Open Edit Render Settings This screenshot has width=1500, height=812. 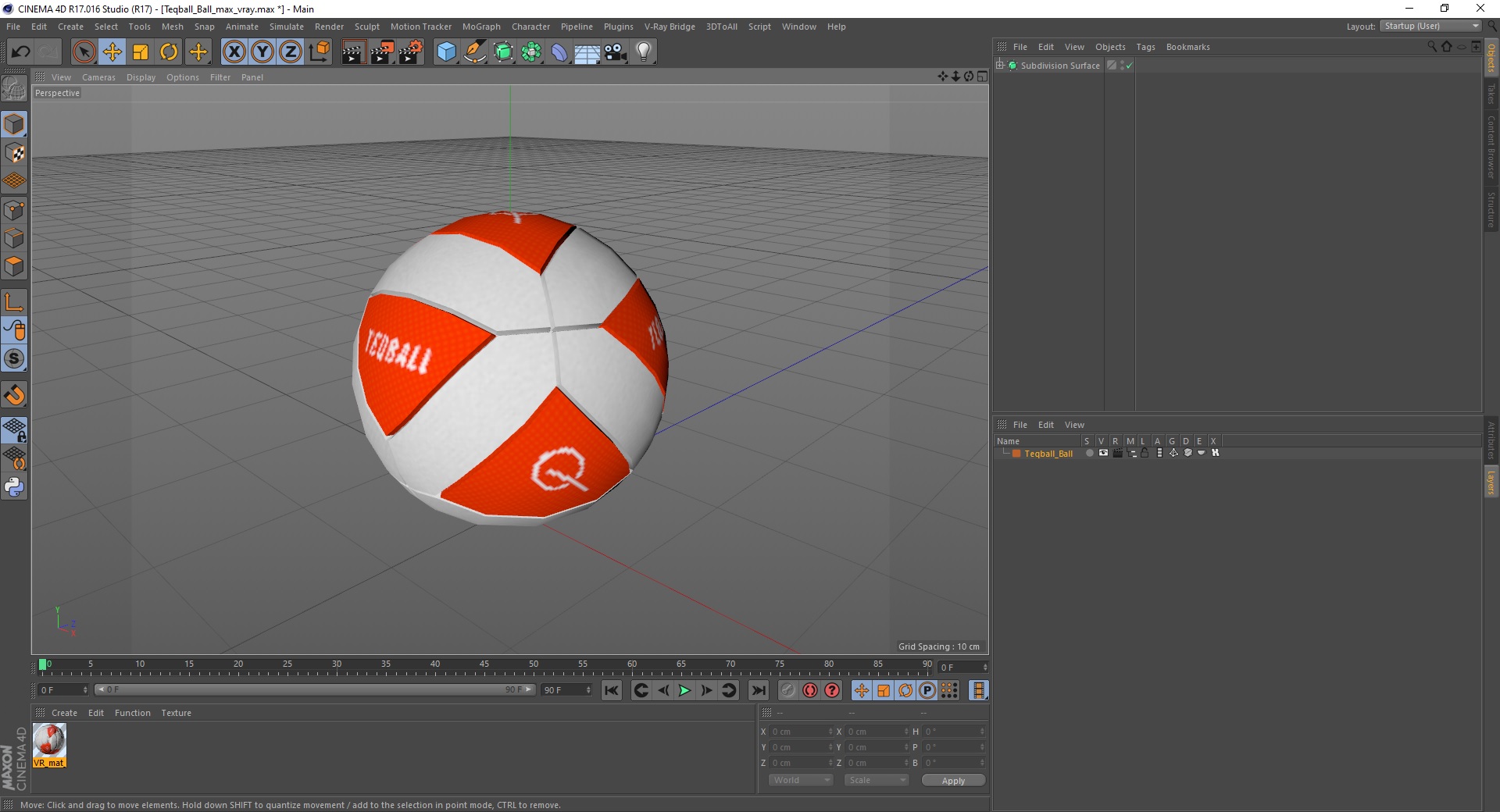click(x=411, y=52)
